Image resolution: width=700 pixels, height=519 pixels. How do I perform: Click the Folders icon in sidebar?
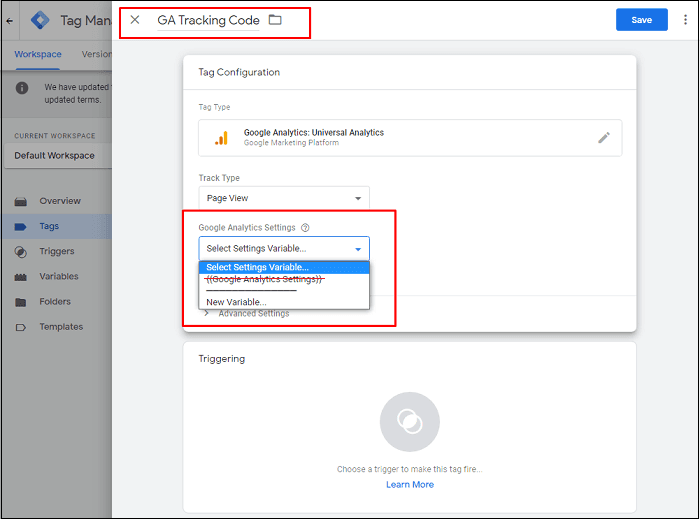click(21, 302)
